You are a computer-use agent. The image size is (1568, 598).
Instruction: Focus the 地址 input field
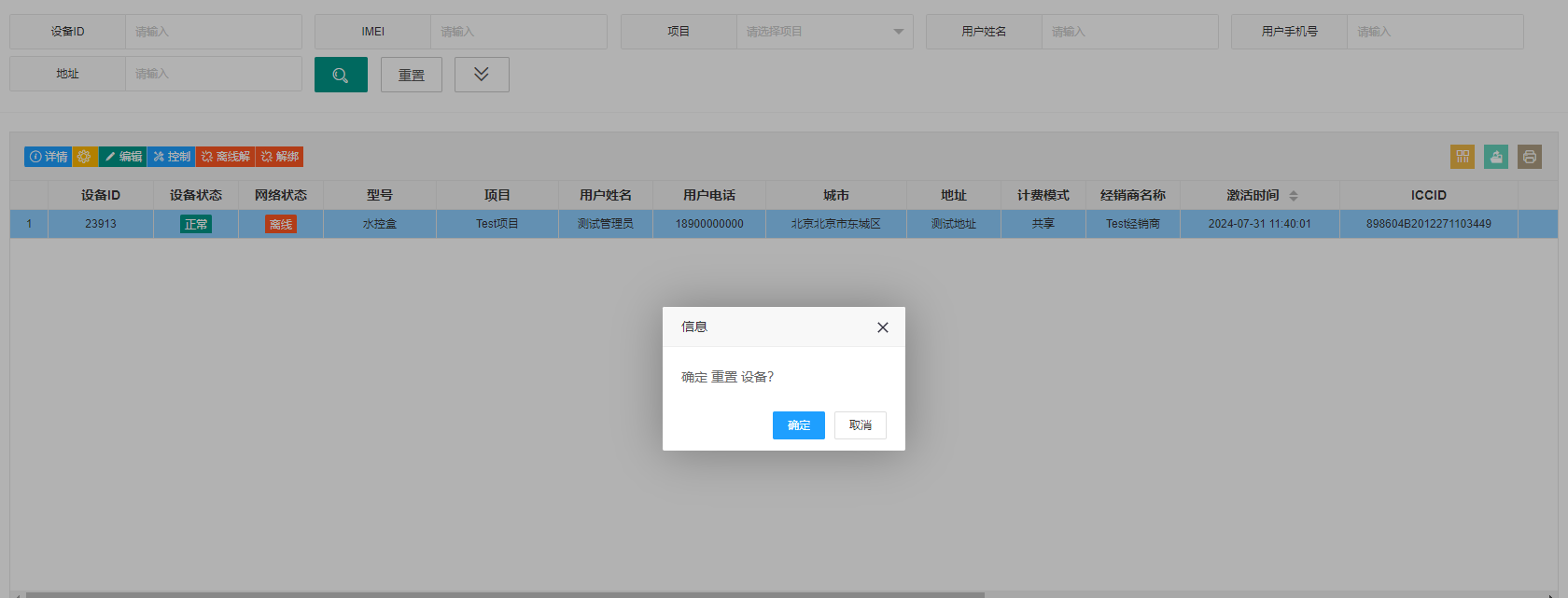pos(214,74)
